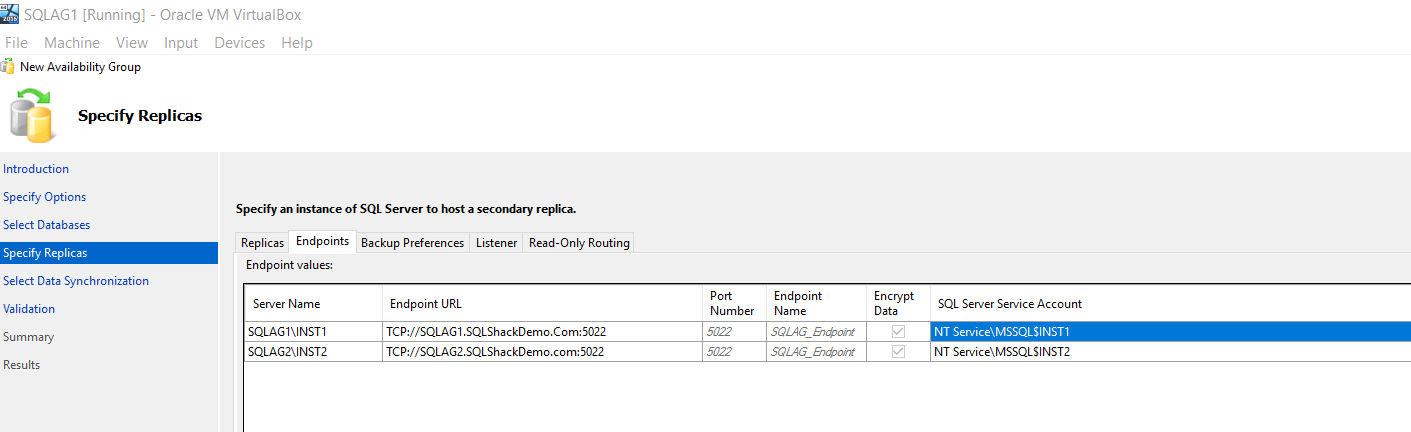
Task: Open the Select Databases wizard page
Action: 46,225
